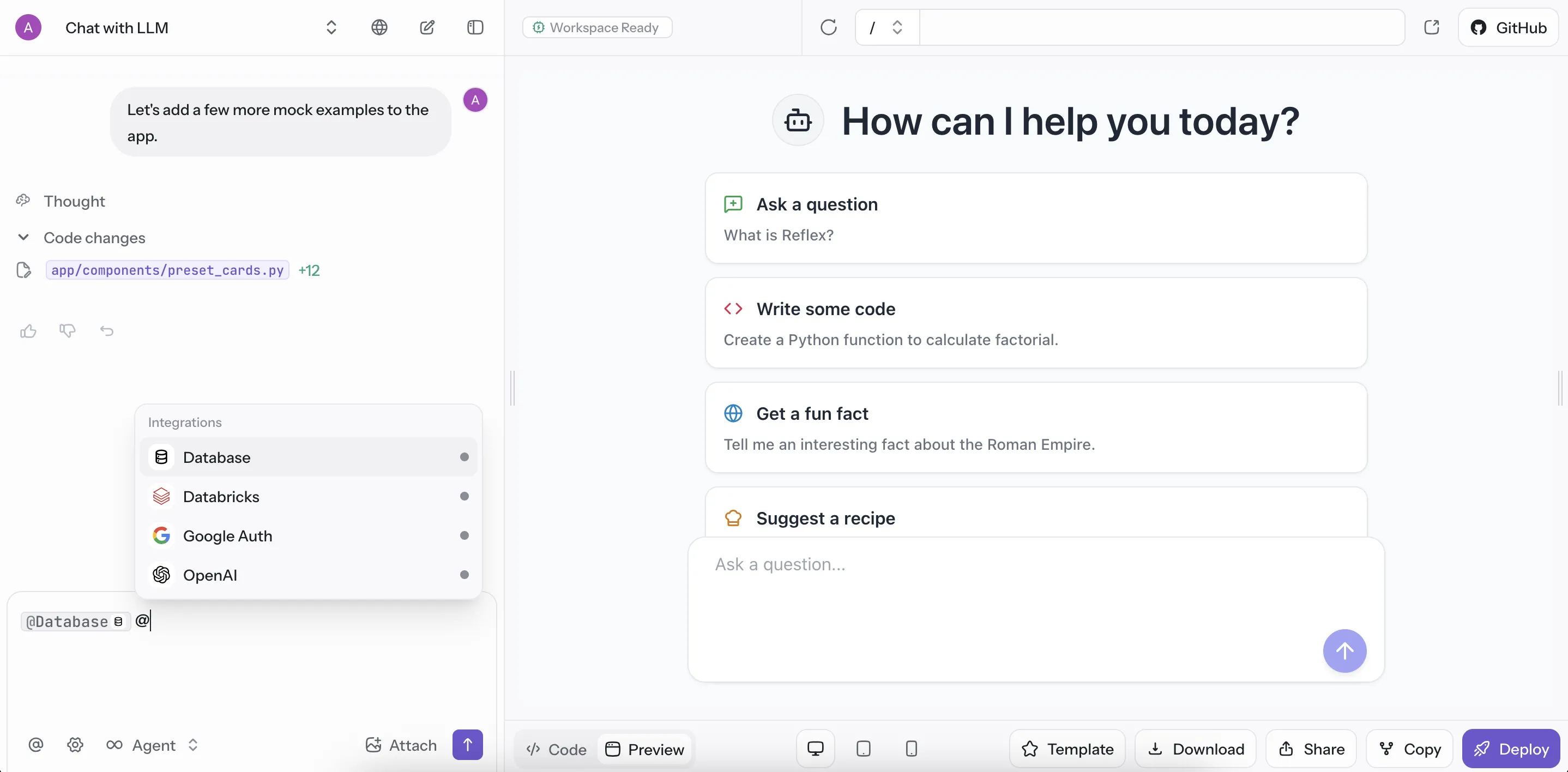
Task: Click the new chat edit icon
Action: pos(427,27)
